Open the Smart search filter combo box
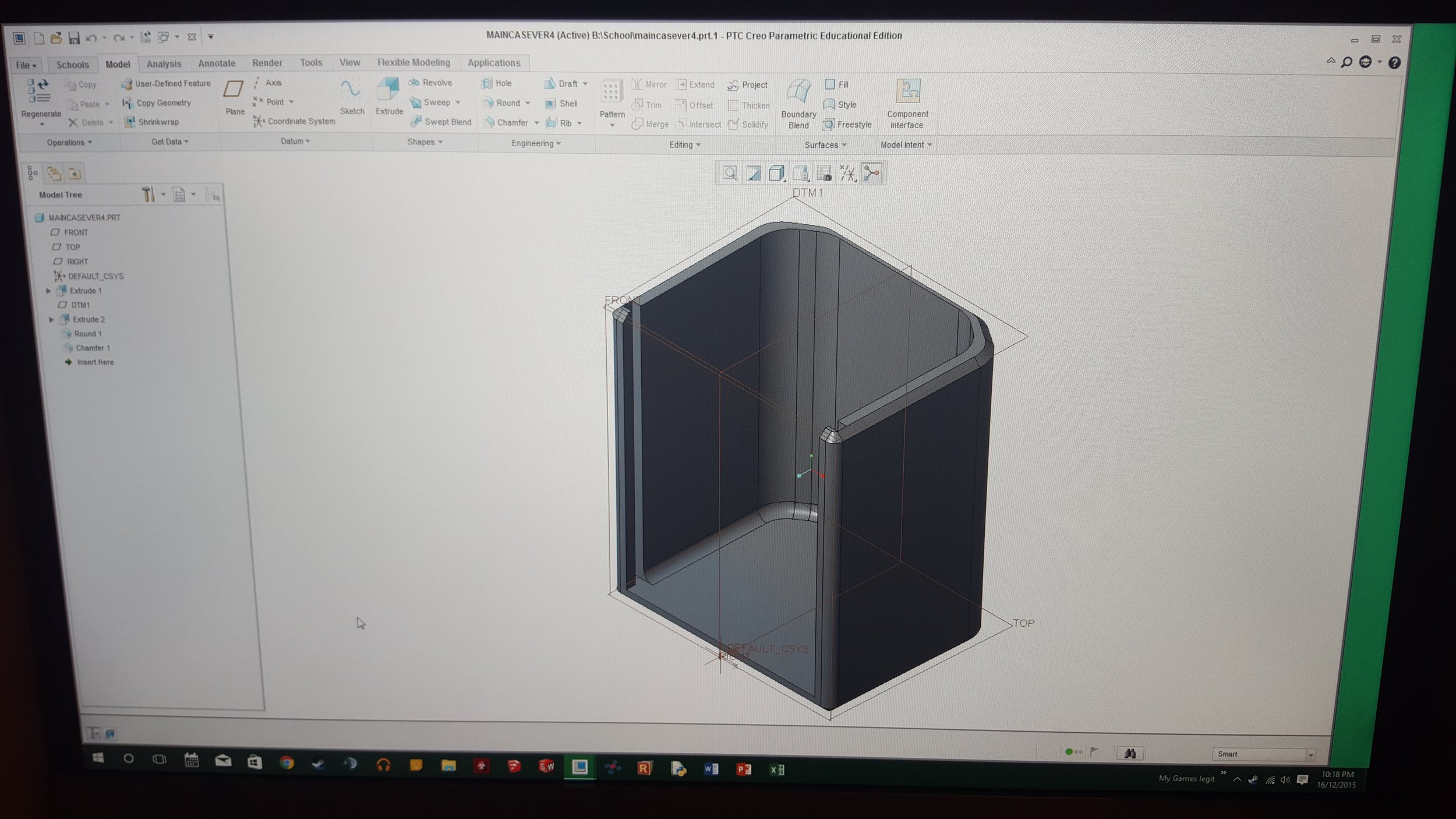 point(1264,753)
